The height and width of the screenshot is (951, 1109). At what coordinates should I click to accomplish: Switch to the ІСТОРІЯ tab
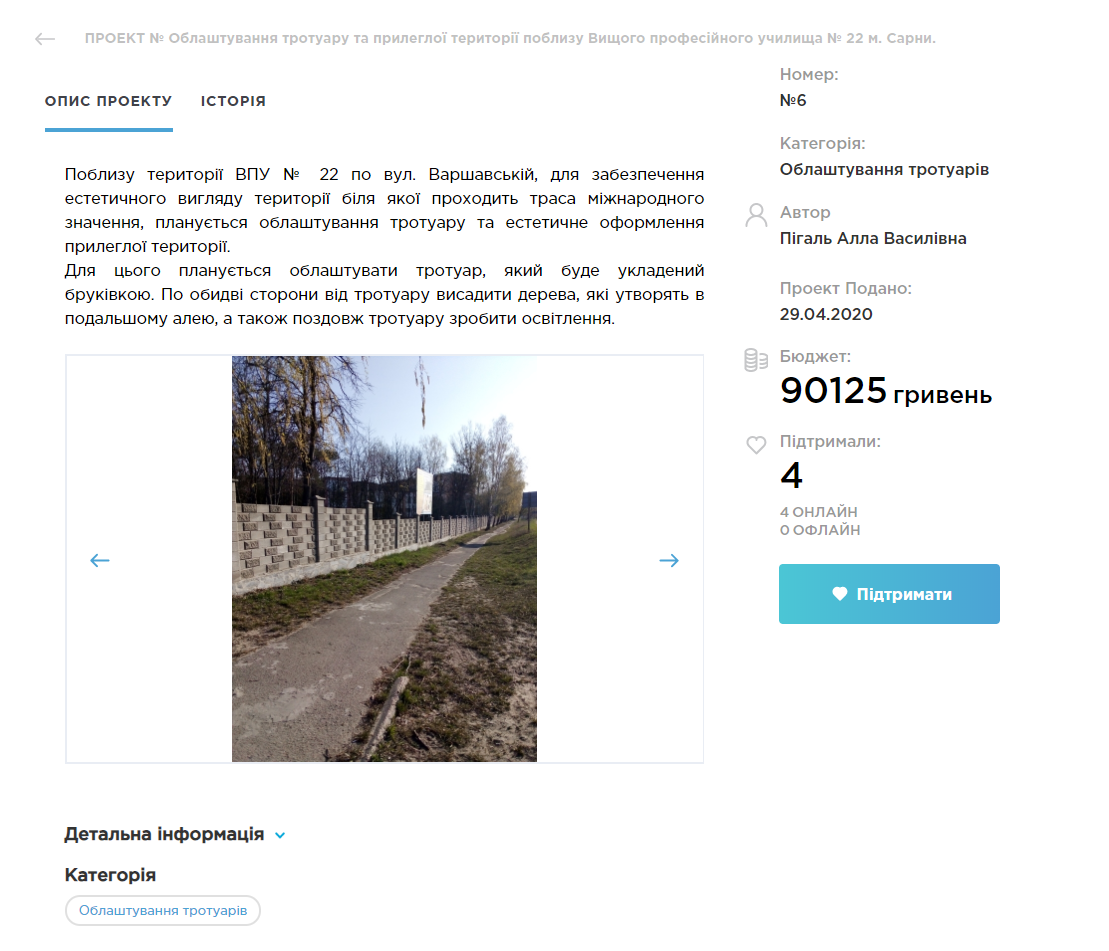tap(233, 101)
